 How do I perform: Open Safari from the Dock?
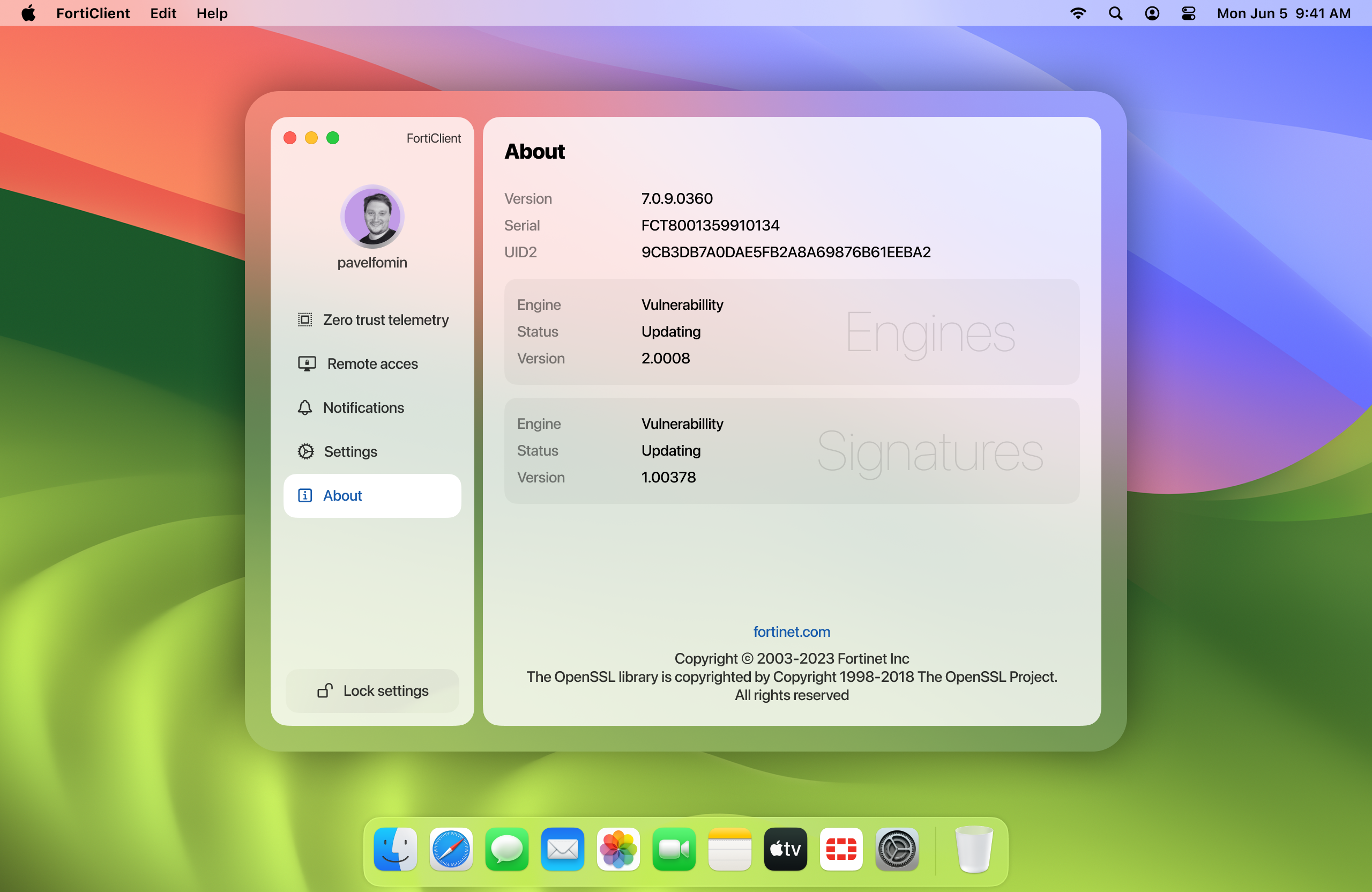pos(451,849)
